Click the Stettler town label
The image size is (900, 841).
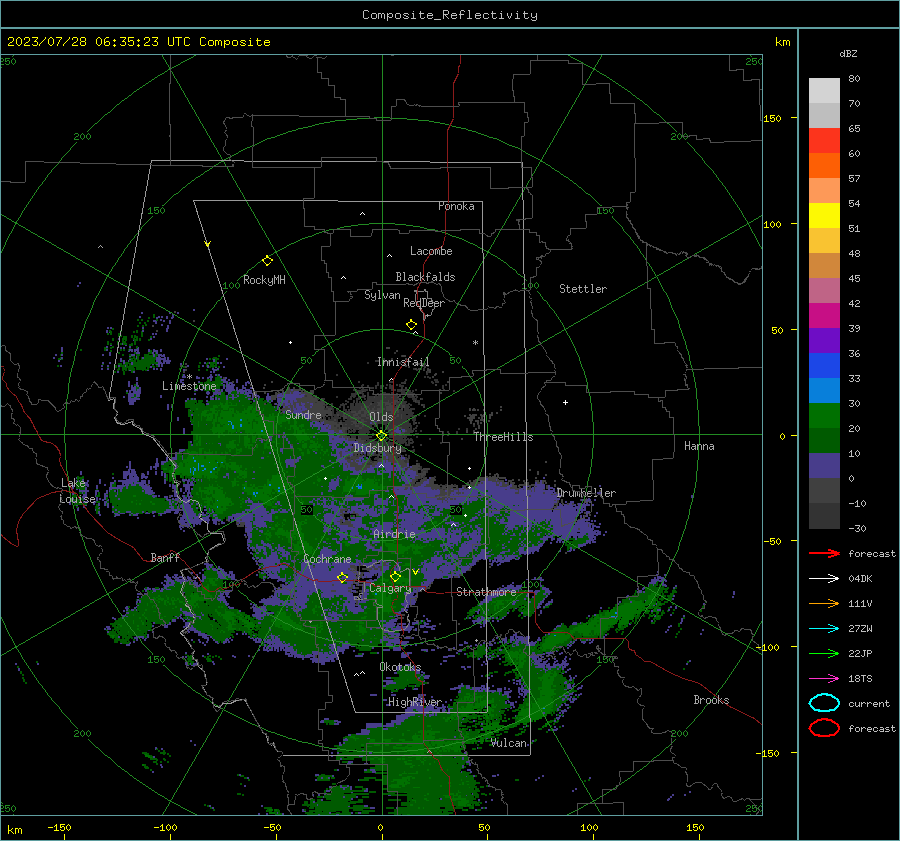click(x=583, y=289)
